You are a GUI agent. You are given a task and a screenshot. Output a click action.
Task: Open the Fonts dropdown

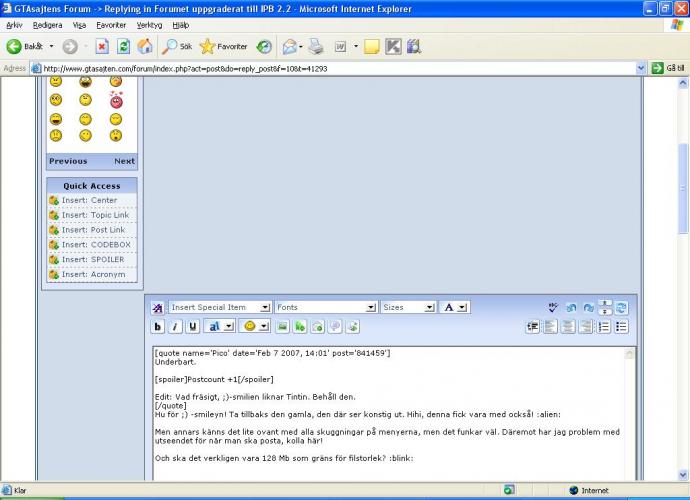(325, 307)
